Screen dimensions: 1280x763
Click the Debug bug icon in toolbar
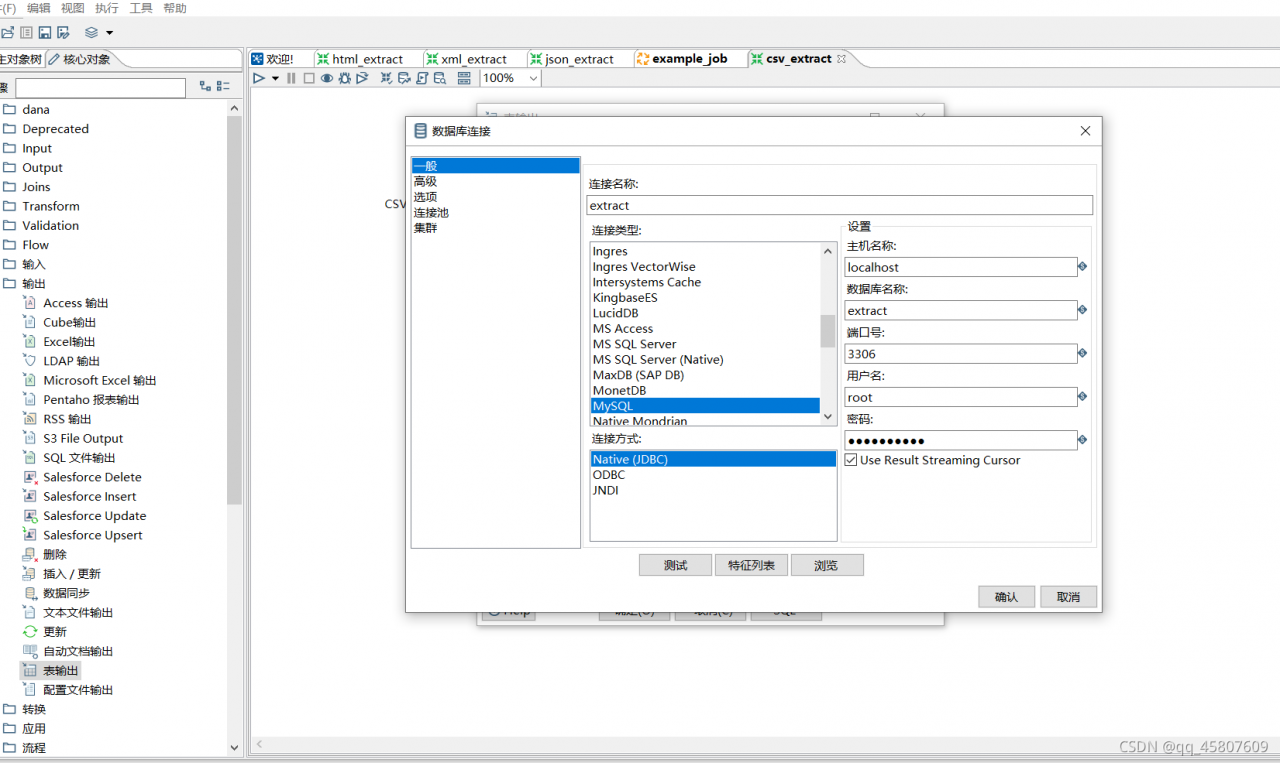point(345,78)
